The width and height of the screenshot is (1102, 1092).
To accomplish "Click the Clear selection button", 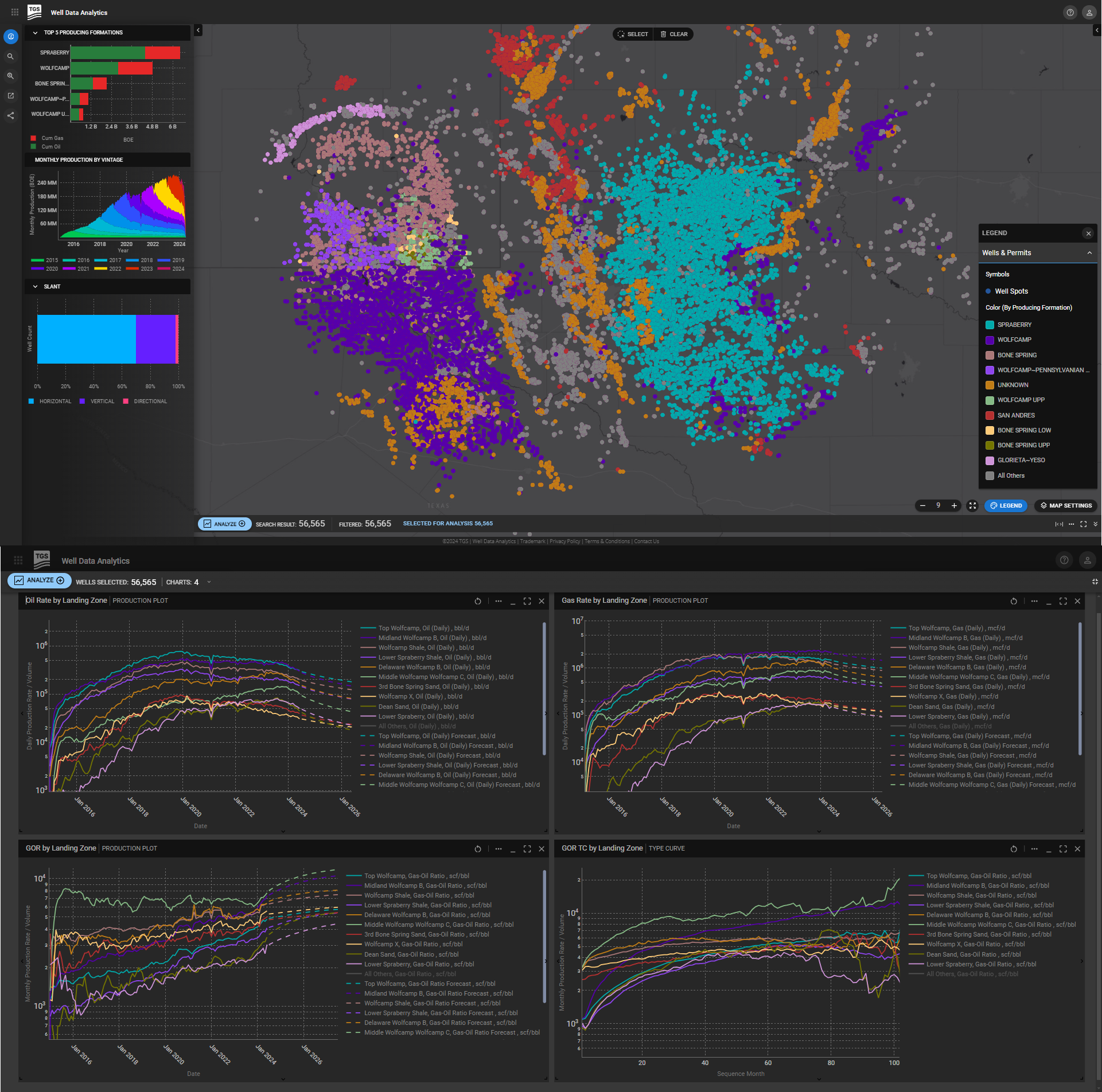I will tap(673, 34).
